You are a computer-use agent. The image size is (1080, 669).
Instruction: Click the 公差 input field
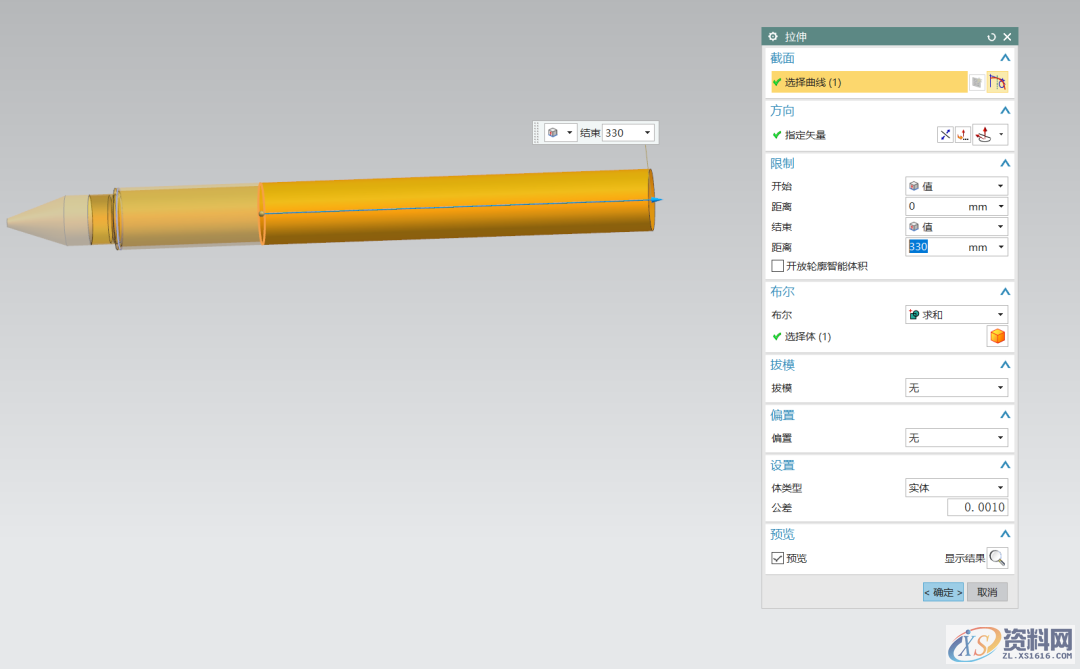tap(977, 508)
